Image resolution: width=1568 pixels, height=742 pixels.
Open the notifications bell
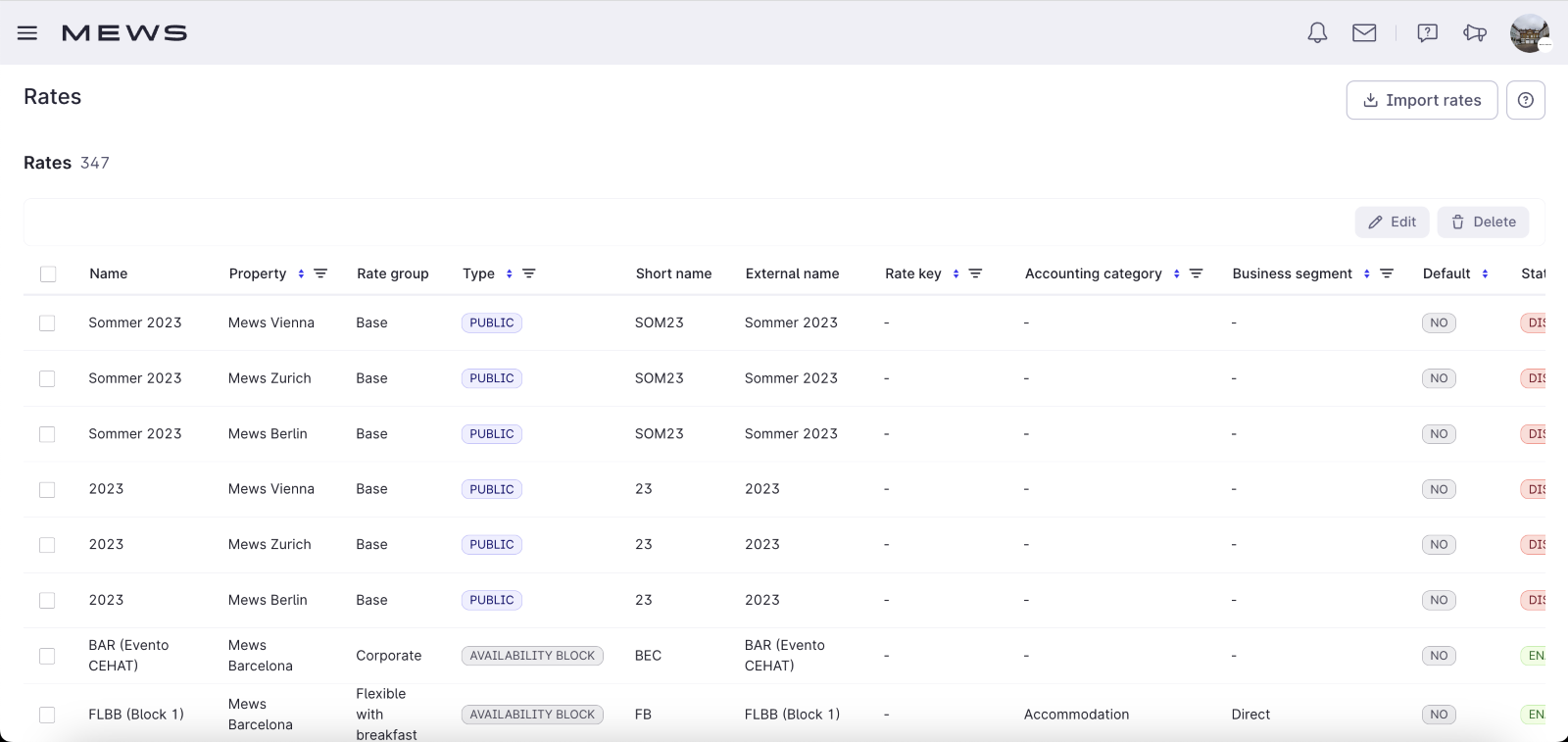1317,33
